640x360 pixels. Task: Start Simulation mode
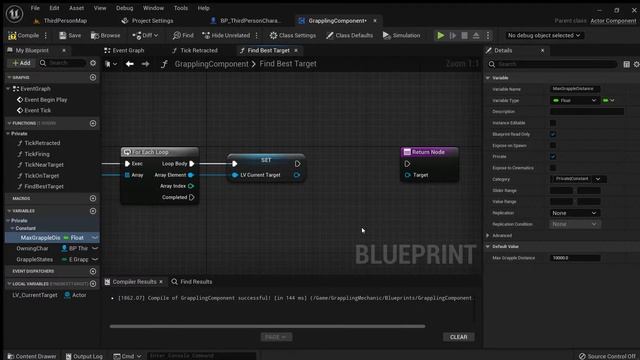point(401,36)
